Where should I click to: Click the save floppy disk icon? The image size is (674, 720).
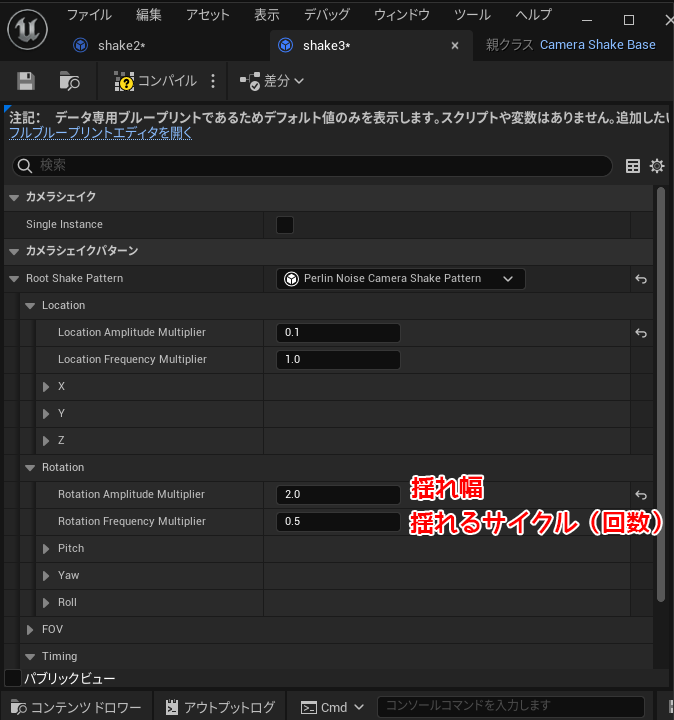[26, 81]
